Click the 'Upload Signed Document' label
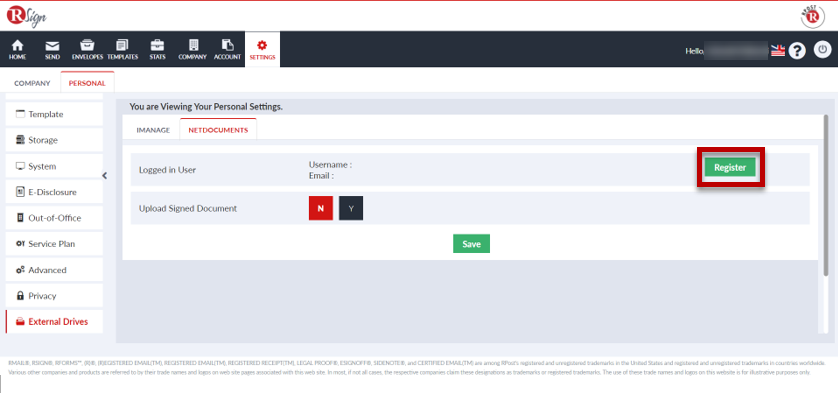Image resolution: width=838 pixels, height=393 pixels. [x=188, y=209]
